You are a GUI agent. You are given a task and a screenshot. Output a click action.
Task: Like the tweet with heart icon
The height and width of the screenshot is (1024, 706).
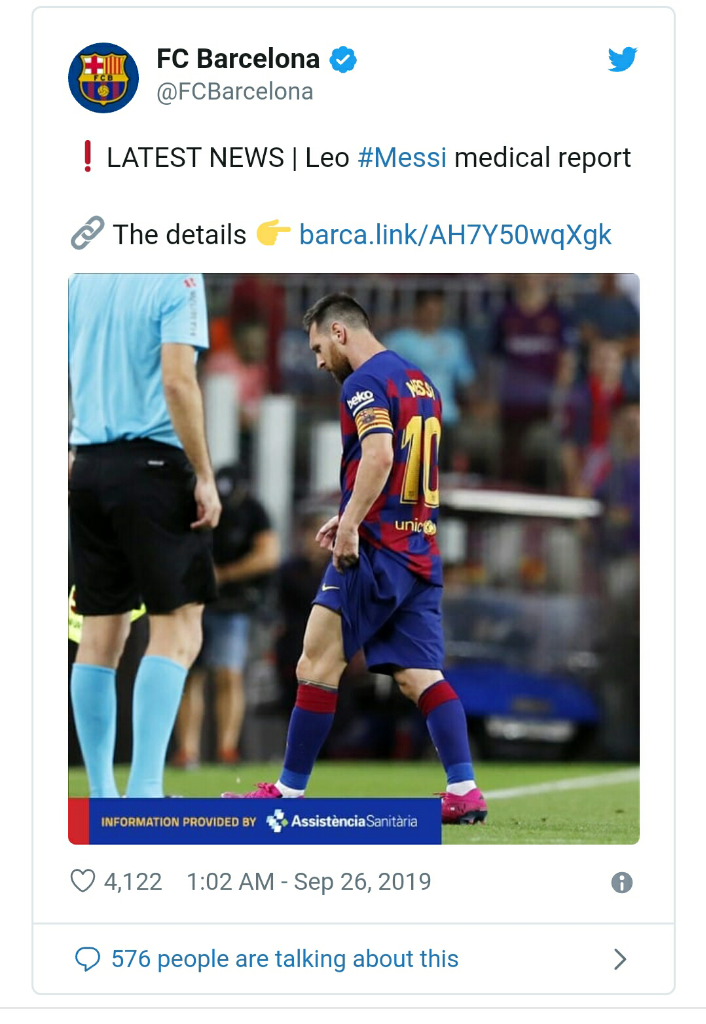pos(83,881)
